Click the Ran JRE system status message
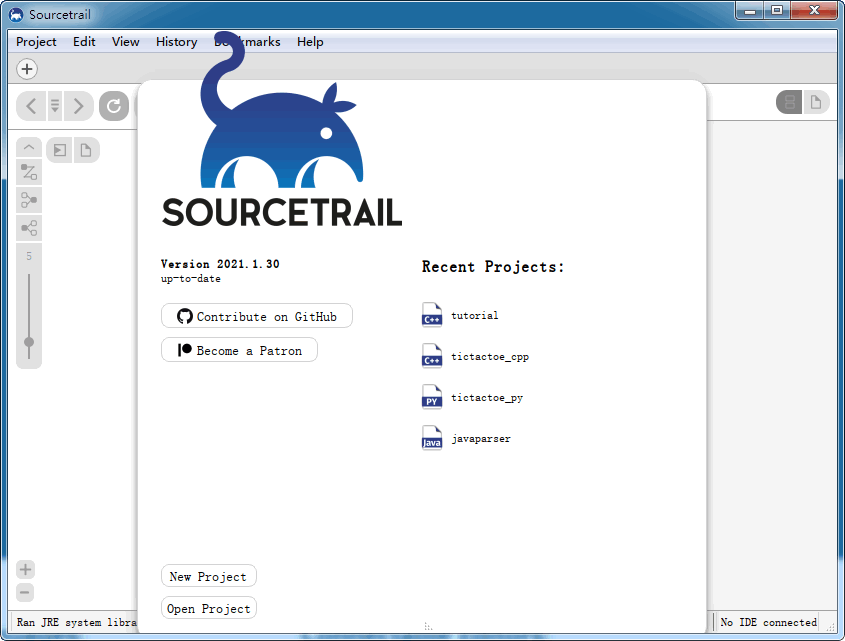This screenshot has width=845, height=641. (77, 622)
